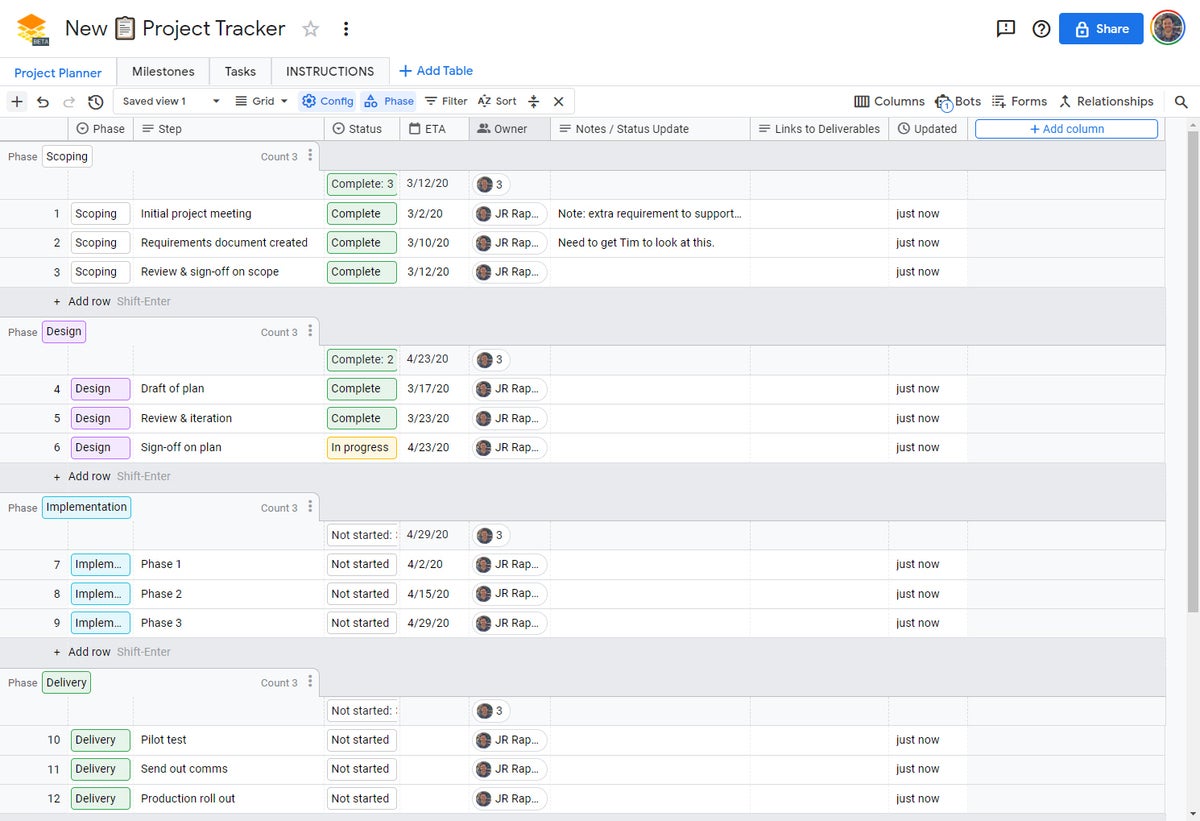Viewport: 1200px width, 821px height.
Task: Close the view options with the X
Action: pos(559,101)
